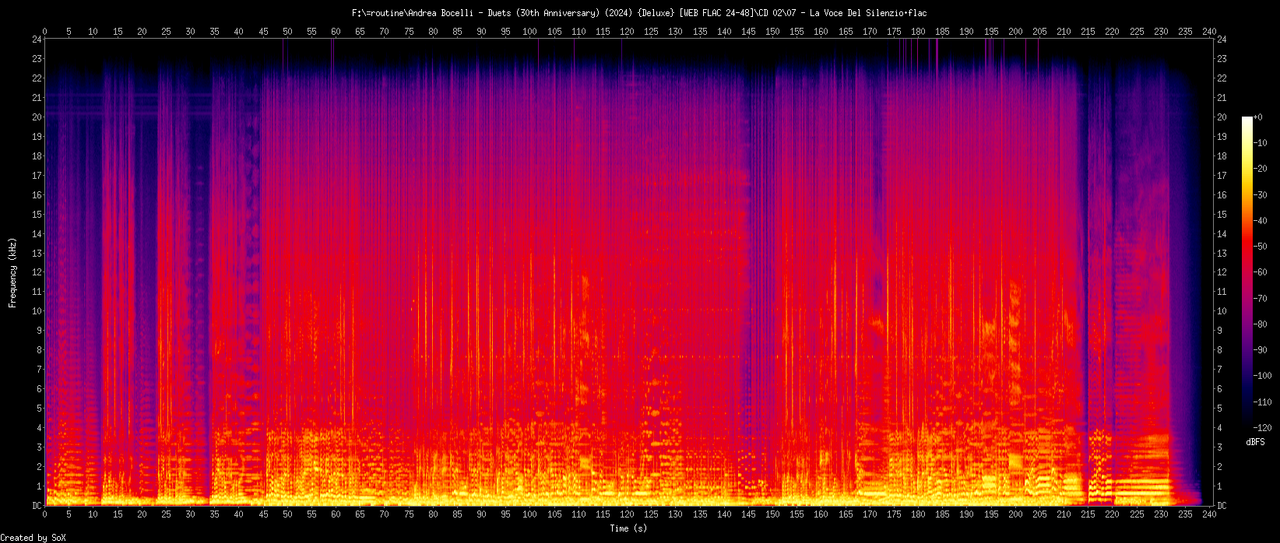
Task: Click "100" tick on bottom time axis
Action: click(x=530, y=516)
